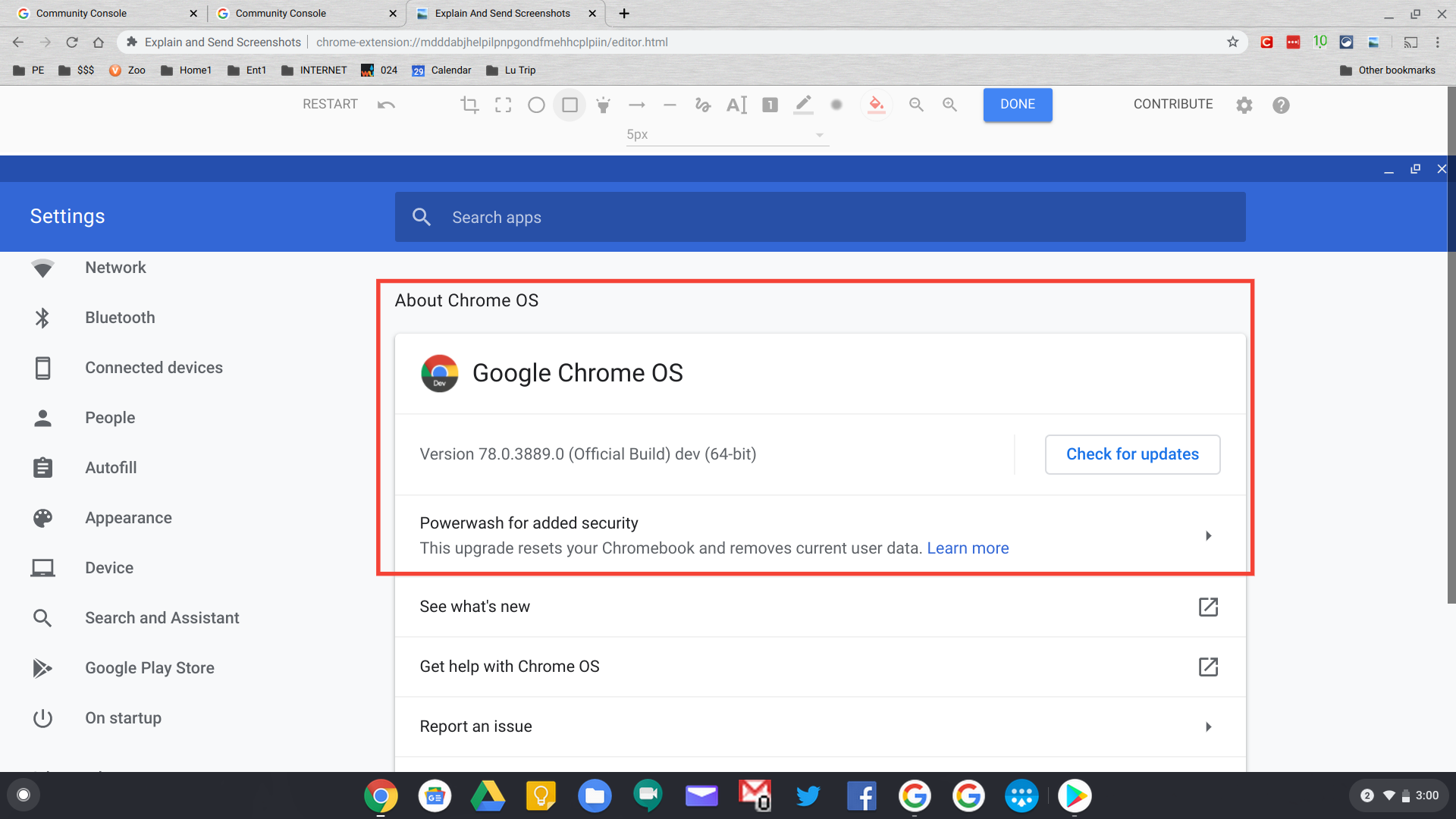Click the arrow/line draw tool icon
This screenshot has width=1456, height=819.
pos(637,104)
